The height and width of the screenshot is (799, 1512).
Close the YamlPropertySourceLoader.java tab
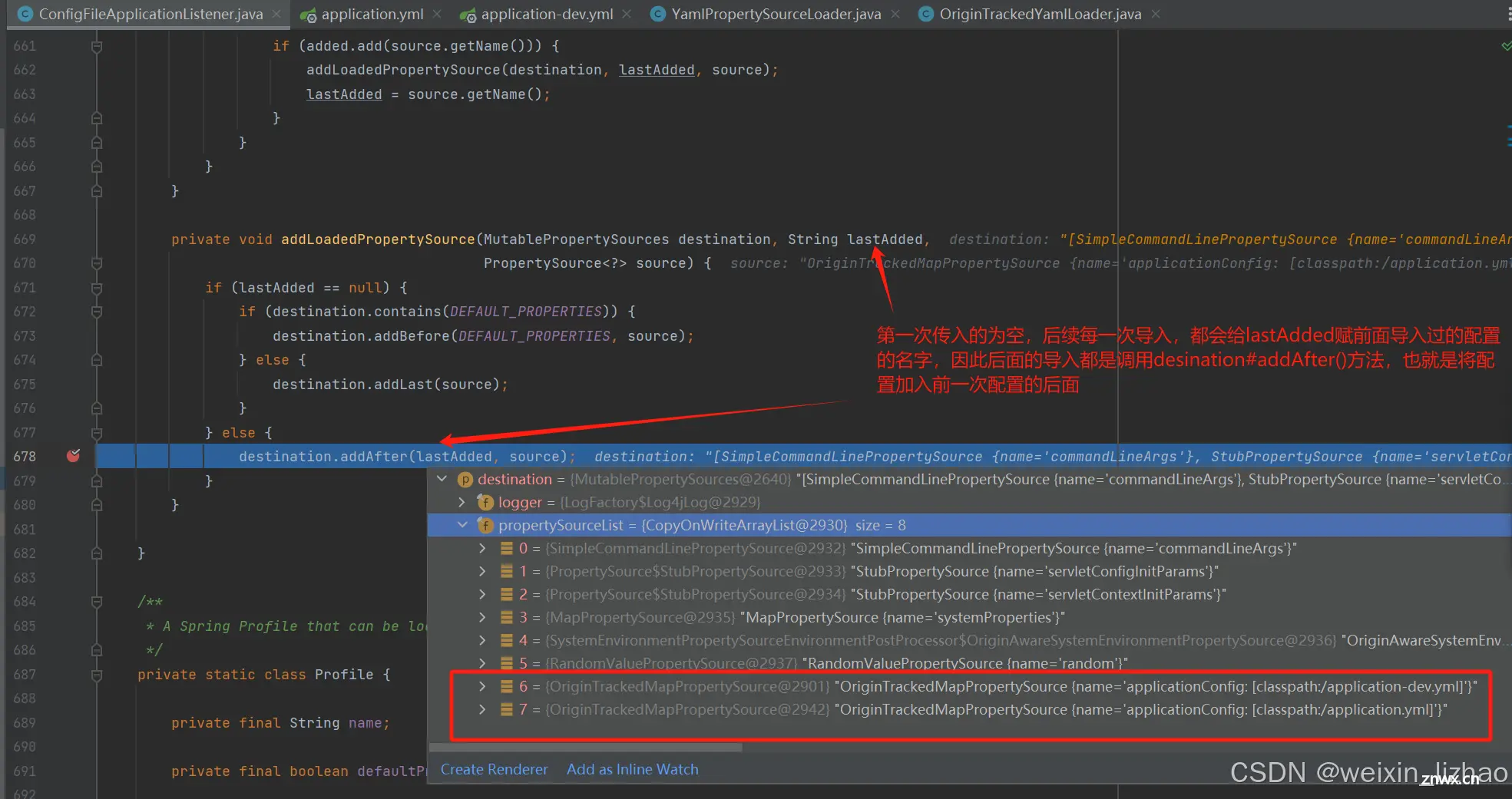[x=895, y=14]
